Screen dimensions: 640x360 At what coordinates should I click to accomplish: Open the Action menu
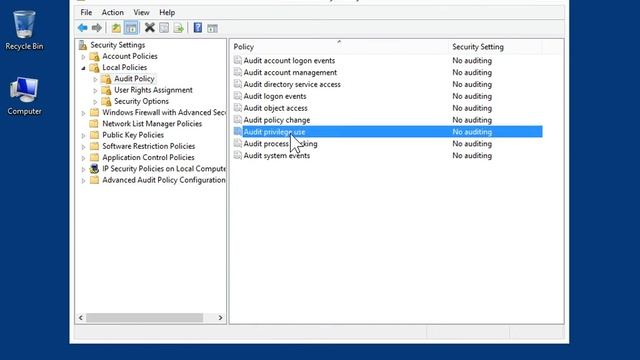tap(113, 13)
